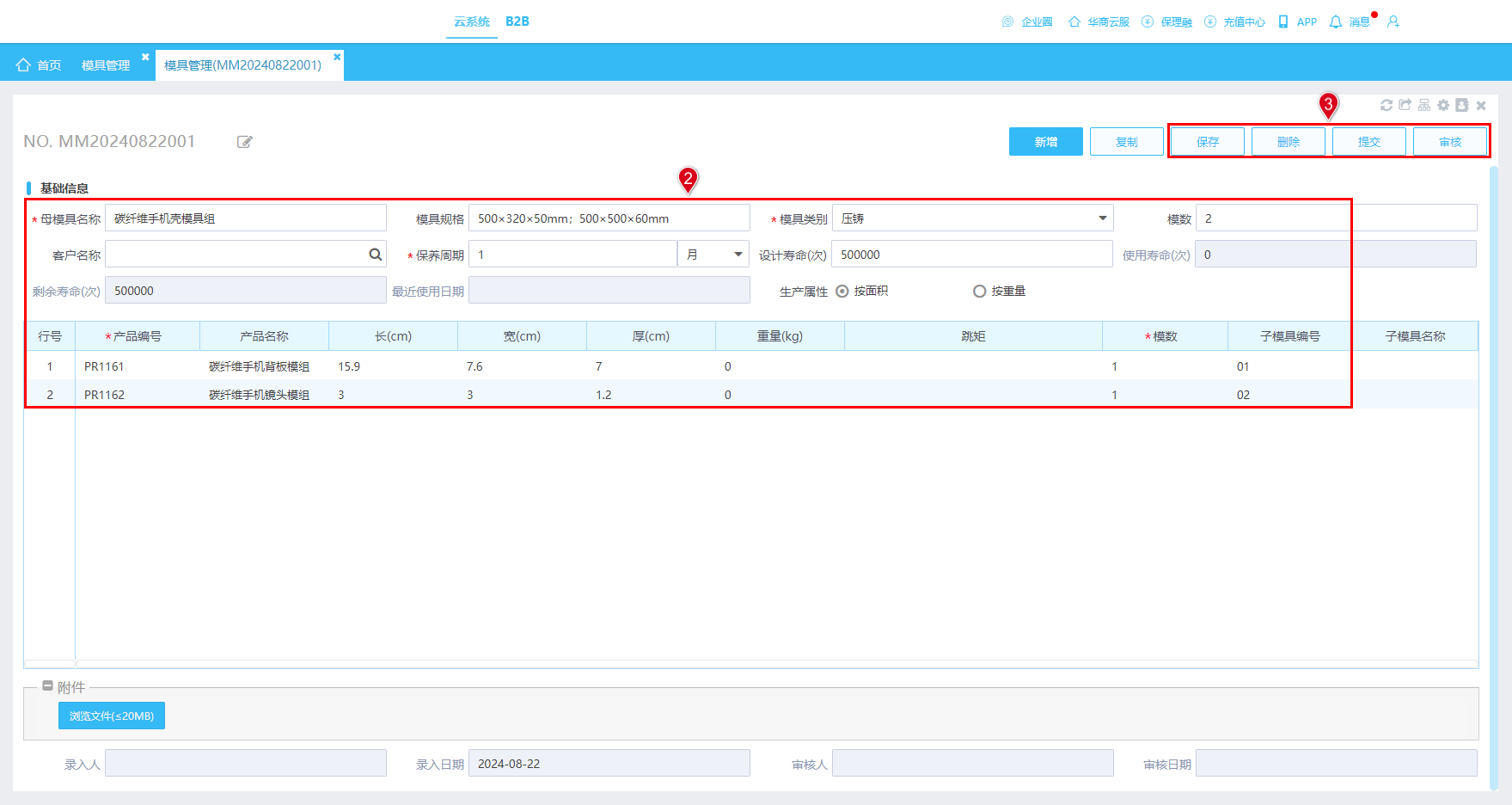Open the gear settings icon
1512x805 pixels.
point(1442,105)
